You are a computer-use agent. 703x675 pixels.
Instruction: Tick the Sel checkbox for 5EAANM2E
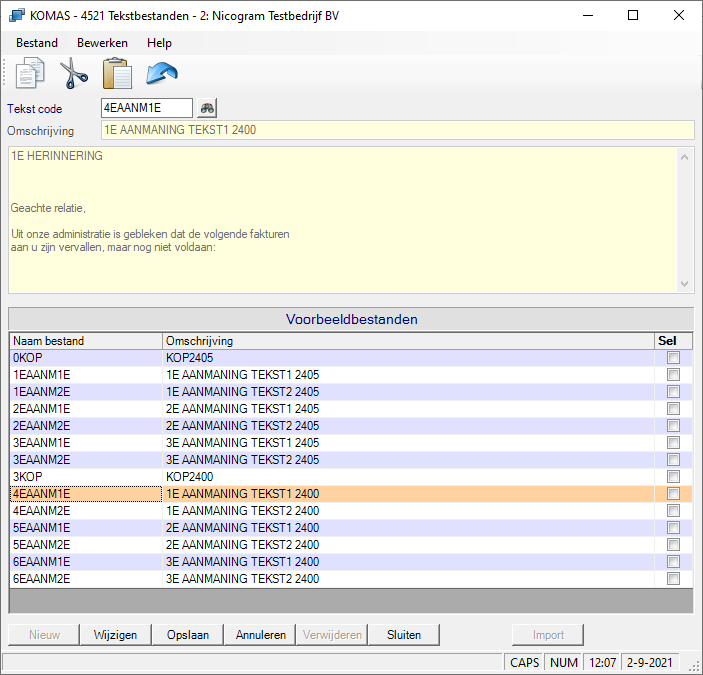673,545
